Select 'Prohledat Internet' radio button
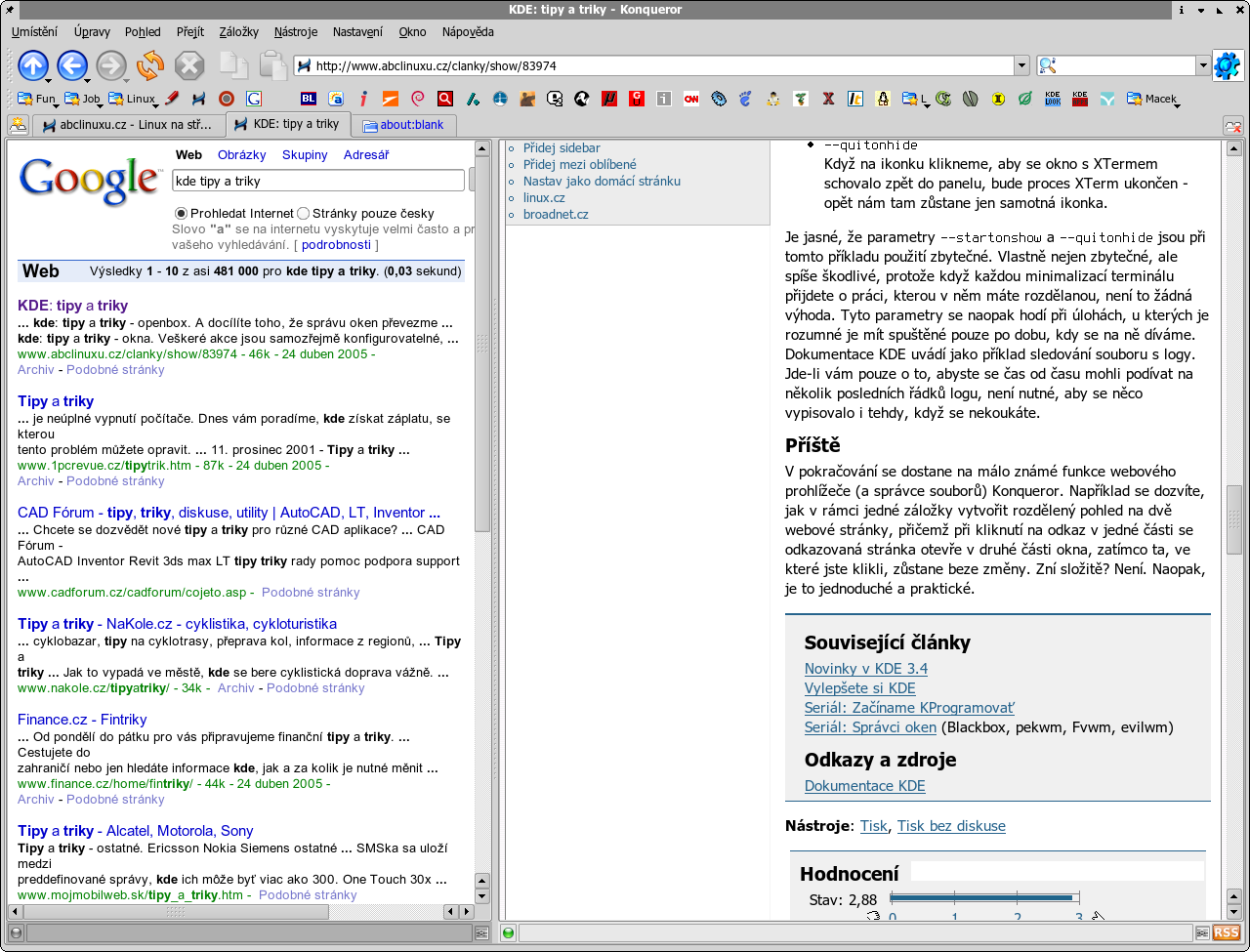 (181, 213)
